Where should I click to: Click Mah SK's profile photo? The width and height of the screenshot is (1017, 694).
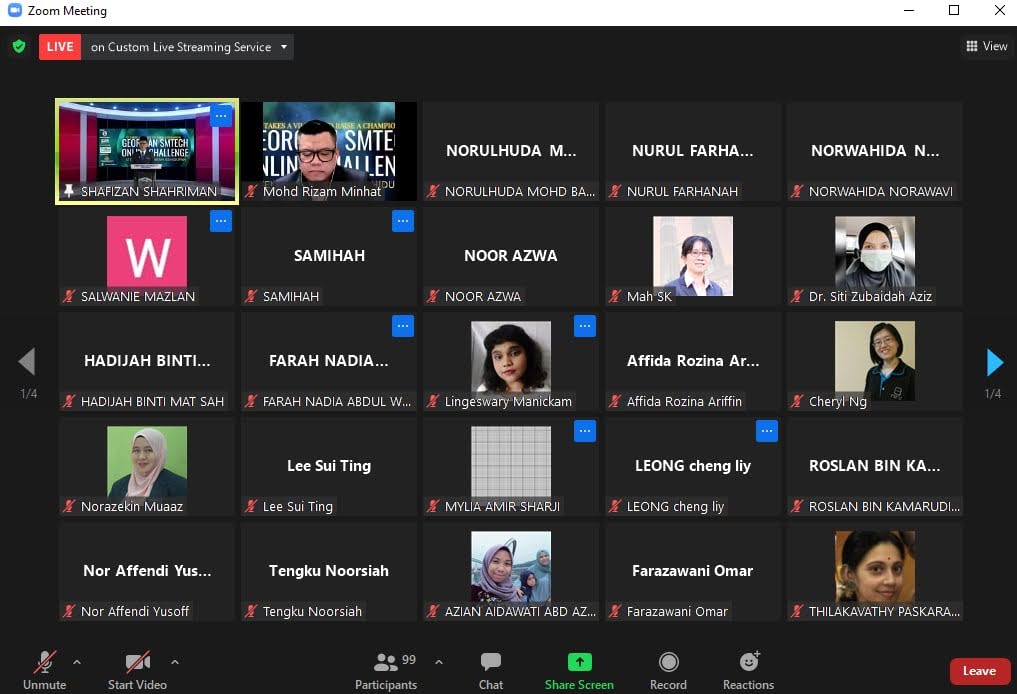tap(693, 256)
